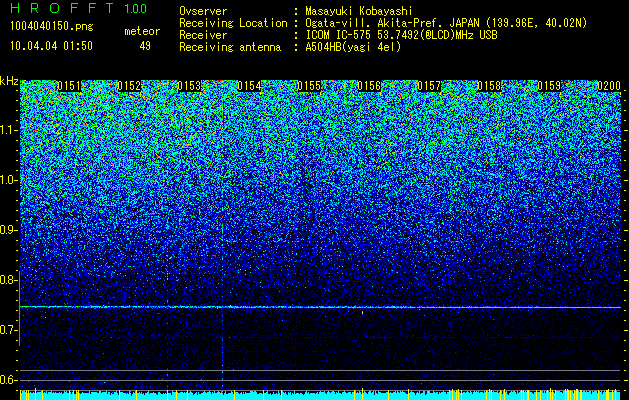629x400 pixels.
Task: Click the 1.0 frequency axis label
Action: (x=9, y=180)
